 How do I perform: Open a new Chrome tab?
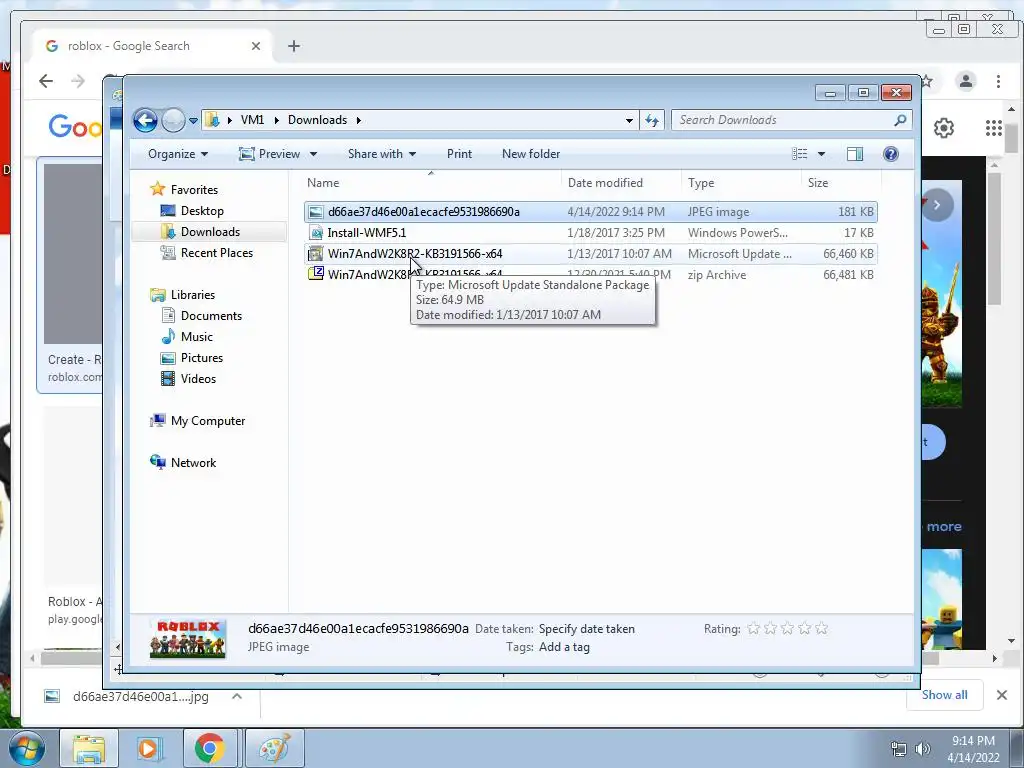tap(294, 46)
